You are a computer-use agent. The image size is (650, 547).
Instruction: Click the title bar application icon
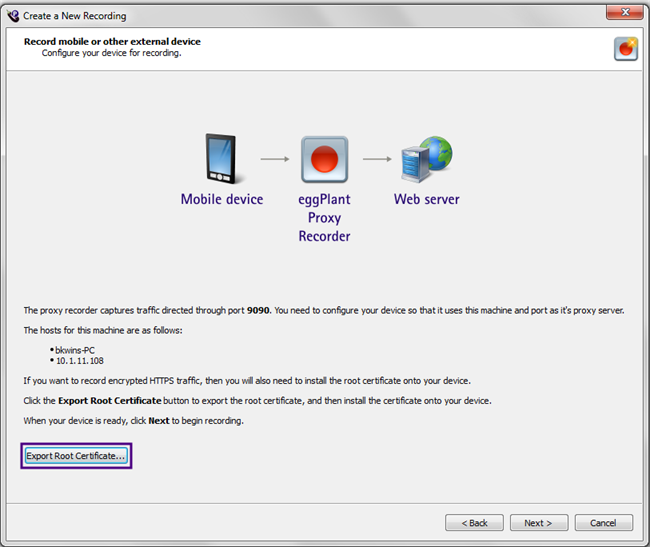[x=12, y=16]
